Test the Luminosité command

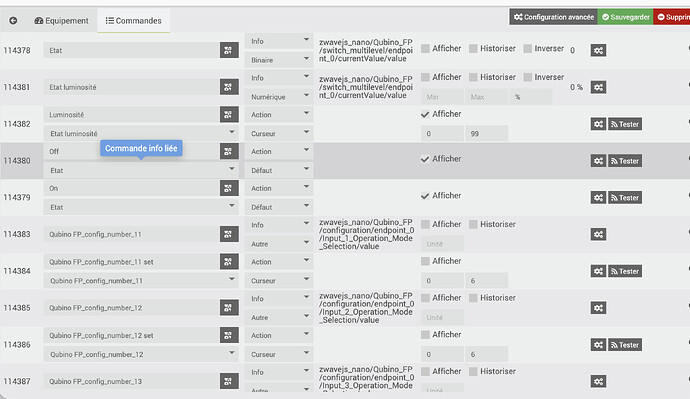tap(624, 124)
